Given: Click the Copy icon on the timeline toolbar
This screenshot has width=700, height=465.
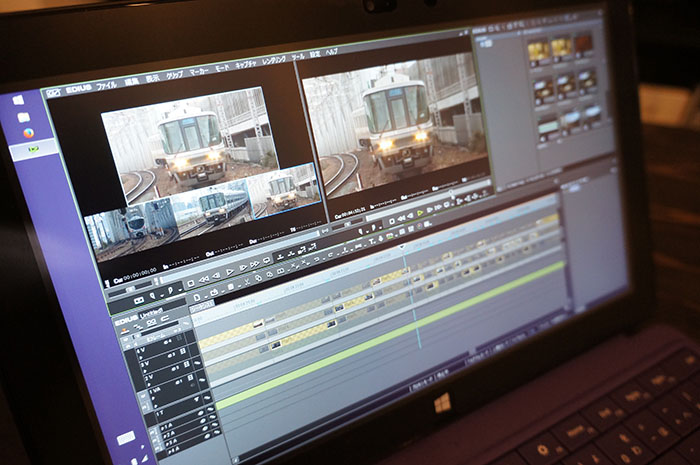Looking at the screenshot, I should 258,278.
